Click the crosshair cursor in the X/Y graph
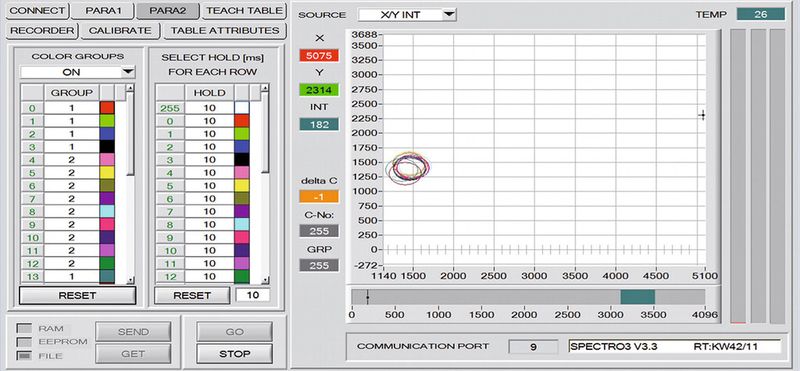 coord(703,115)
